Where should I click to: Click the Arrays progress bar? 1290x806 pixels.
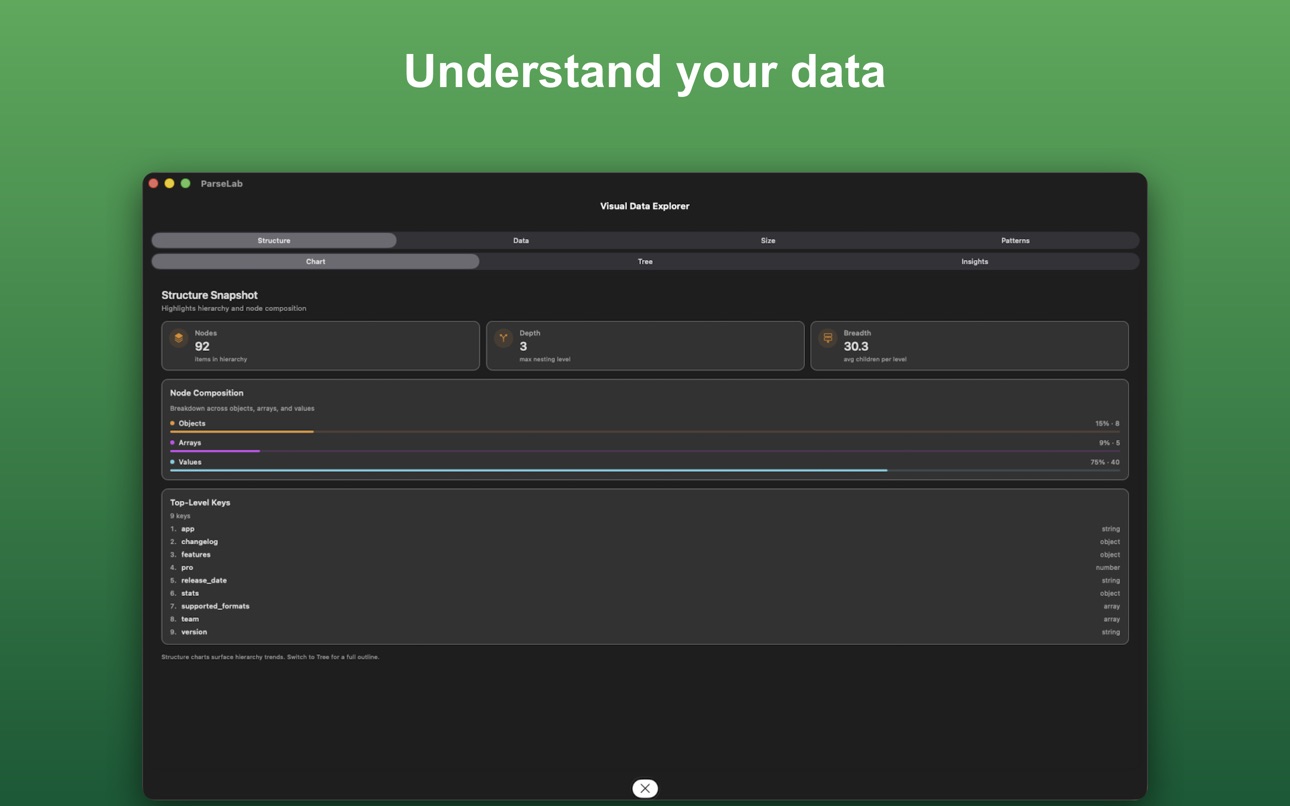645,451
